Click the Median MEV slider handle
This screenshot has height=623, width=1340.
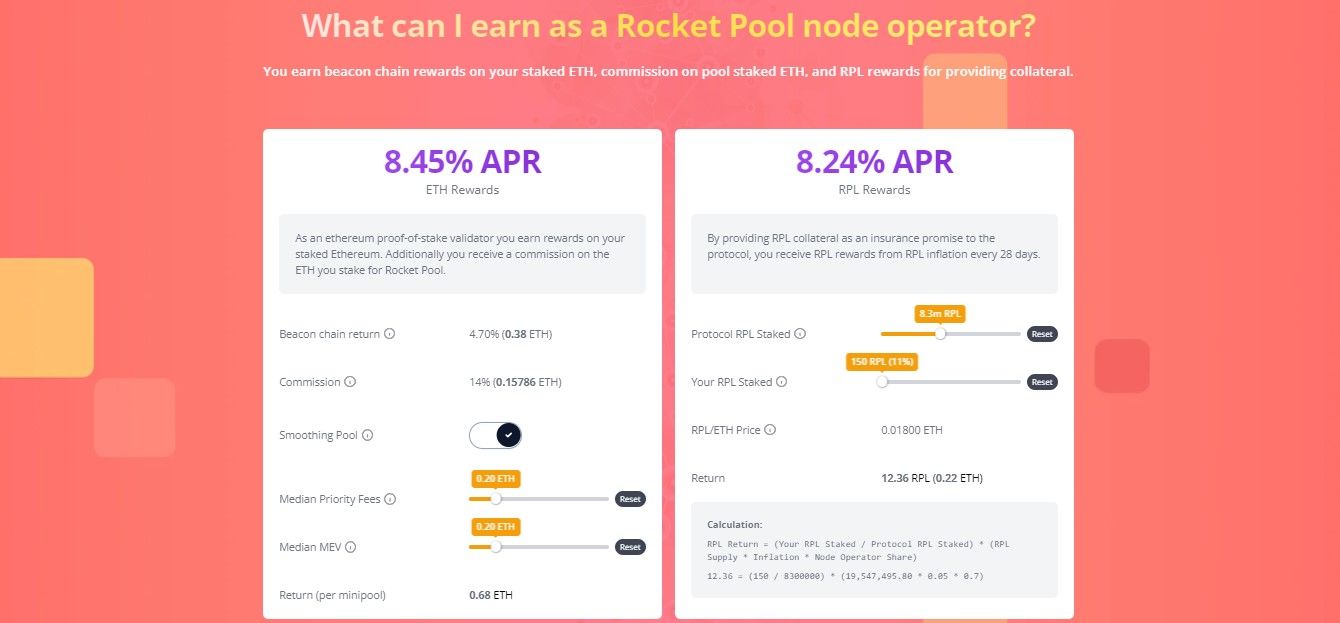(495, 547)
